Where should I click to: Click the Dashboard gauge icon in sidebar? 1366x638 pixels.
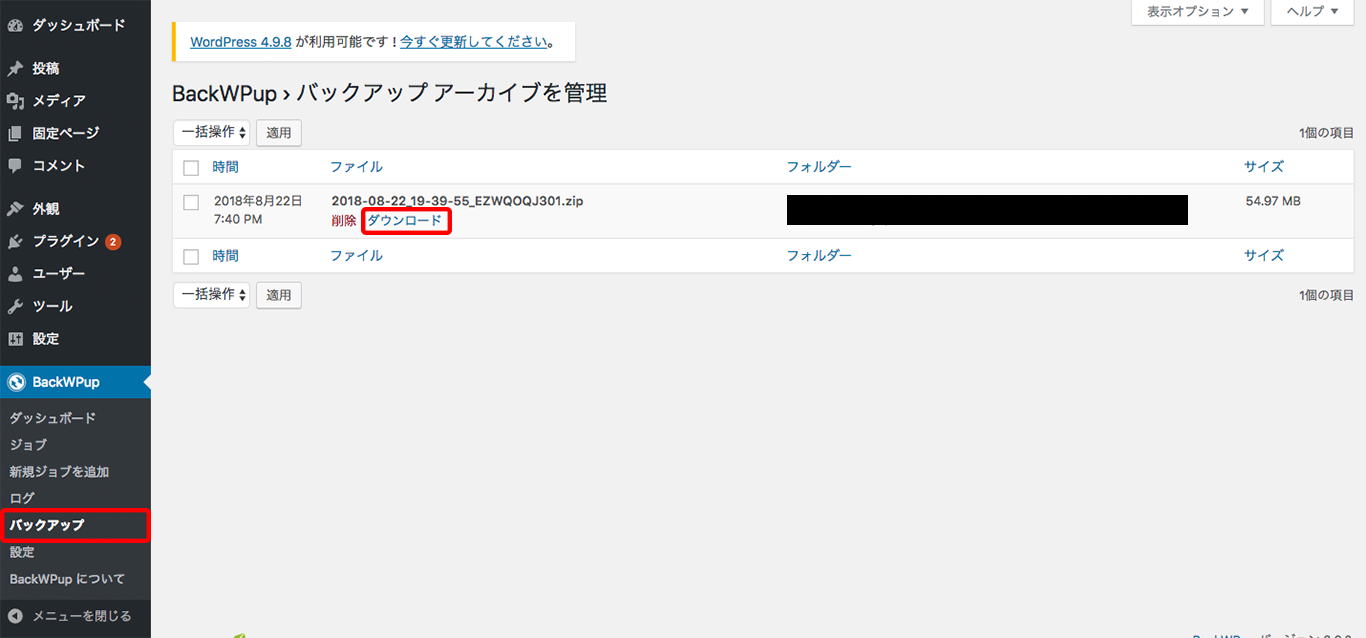tap(15, 25)
